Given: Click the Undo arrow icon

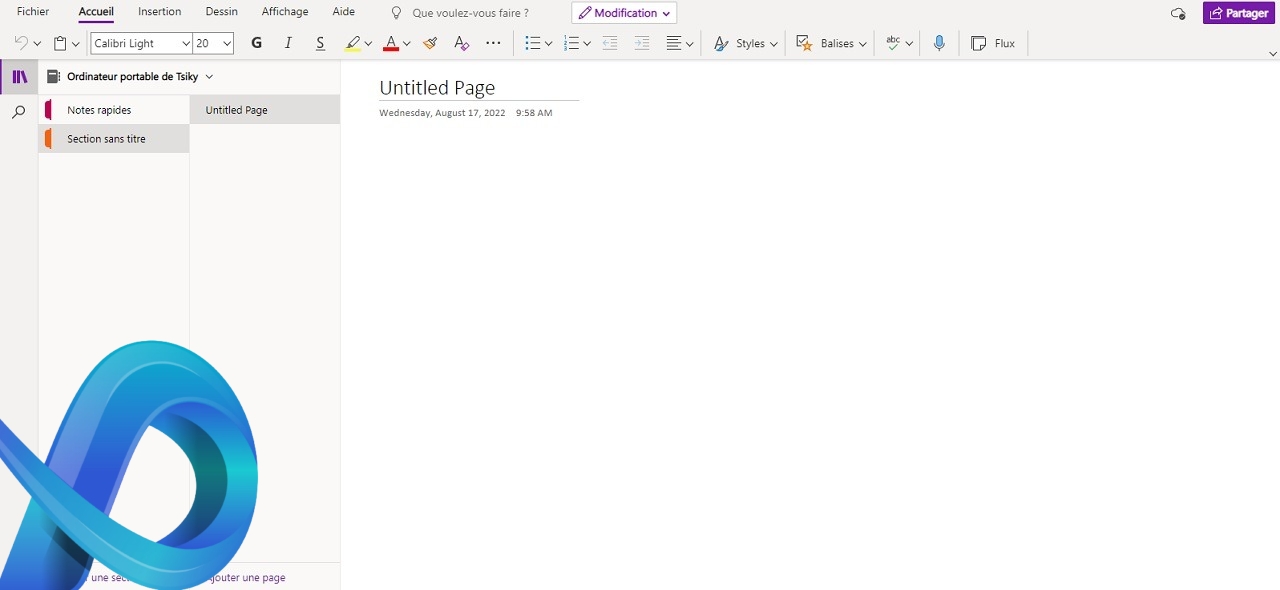Looking at the screenshot, I should (x=21, y=43).
